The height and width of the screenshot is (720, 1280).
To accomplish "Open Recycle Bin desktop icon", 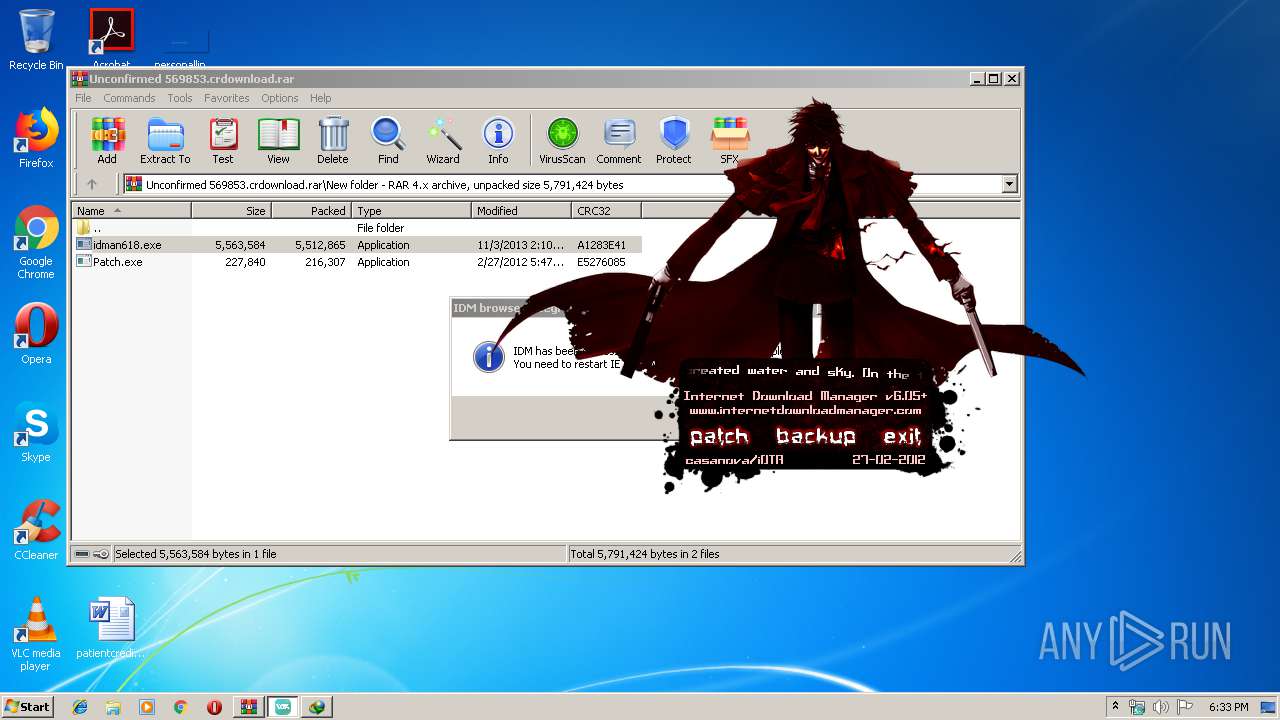I will tap(36, 40).
